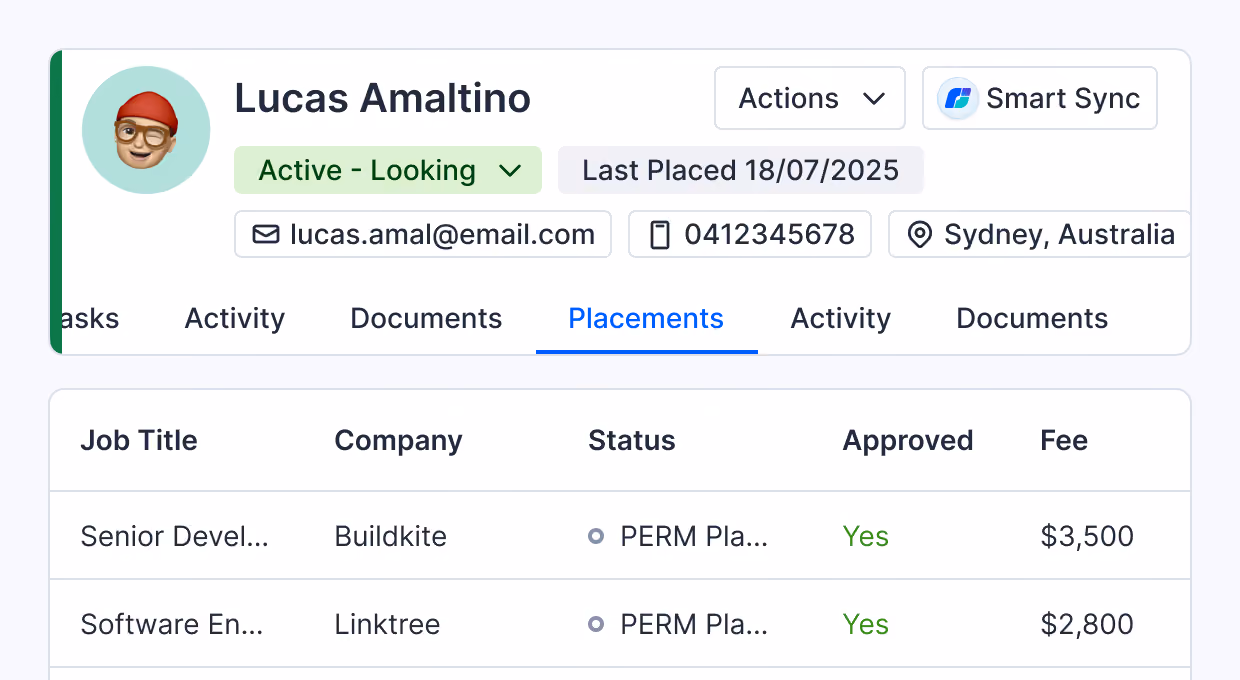Click the lucas.amal@email.com email chip
This screenshot has height=680, width=1240.
click(423, 234)
